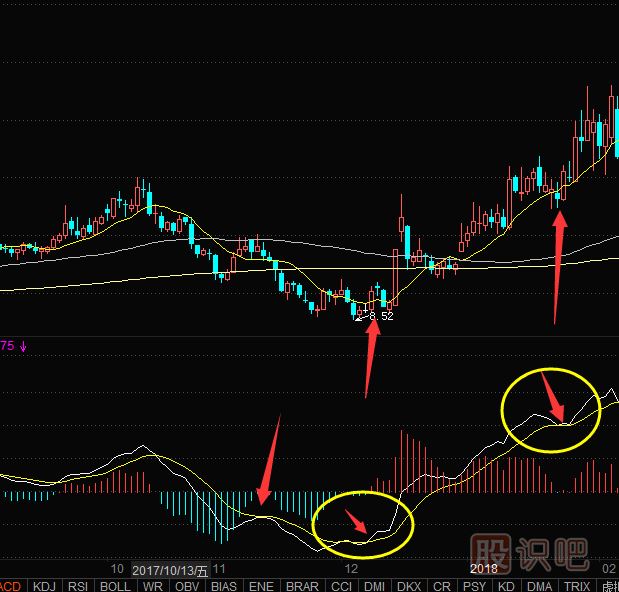Select the BIAS indicator tab
619x592 pixels.
coord(224,585)
